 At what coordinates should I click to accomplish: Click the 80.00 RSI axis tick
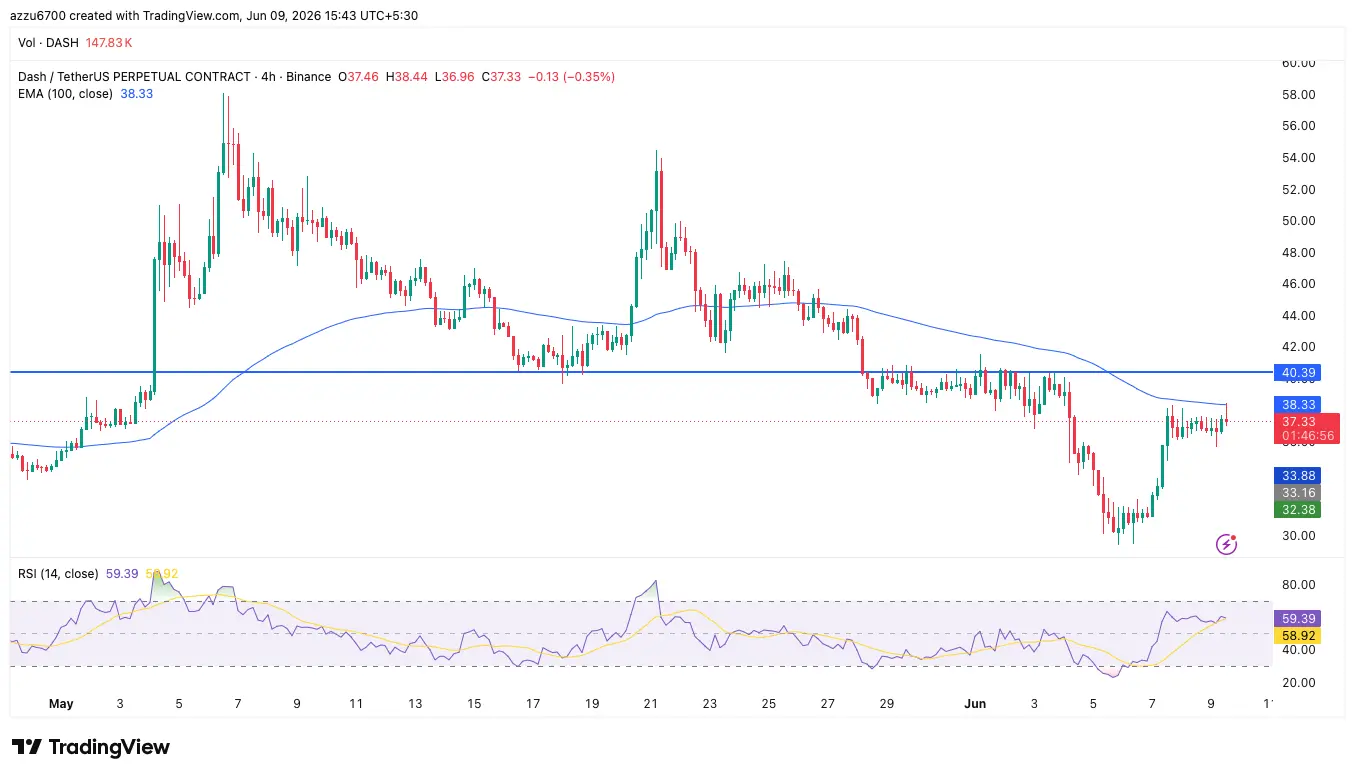(x=1299, y=586)
